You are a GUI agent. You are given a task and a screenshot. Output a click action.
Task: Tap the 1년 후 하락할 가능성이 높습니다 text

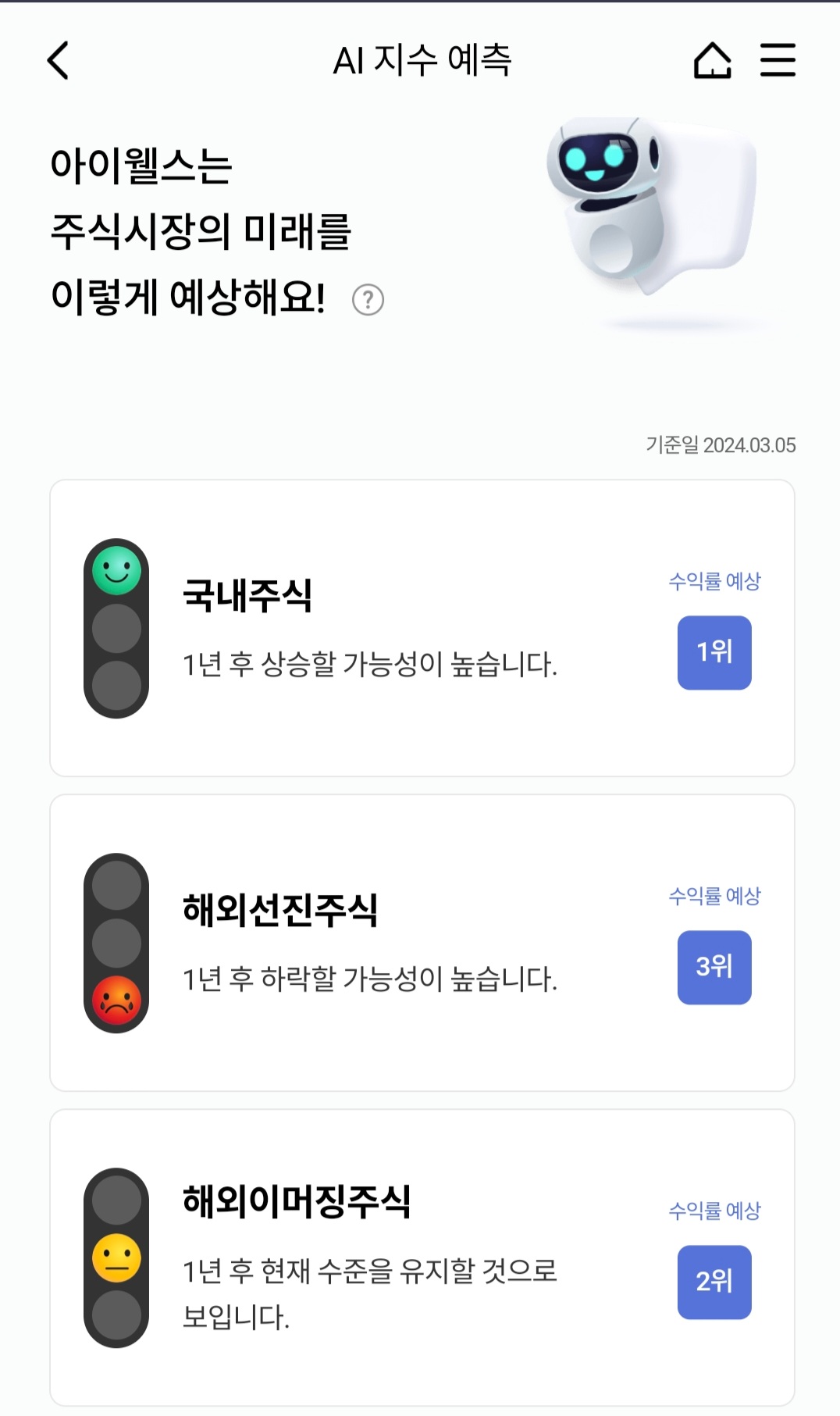369,979
